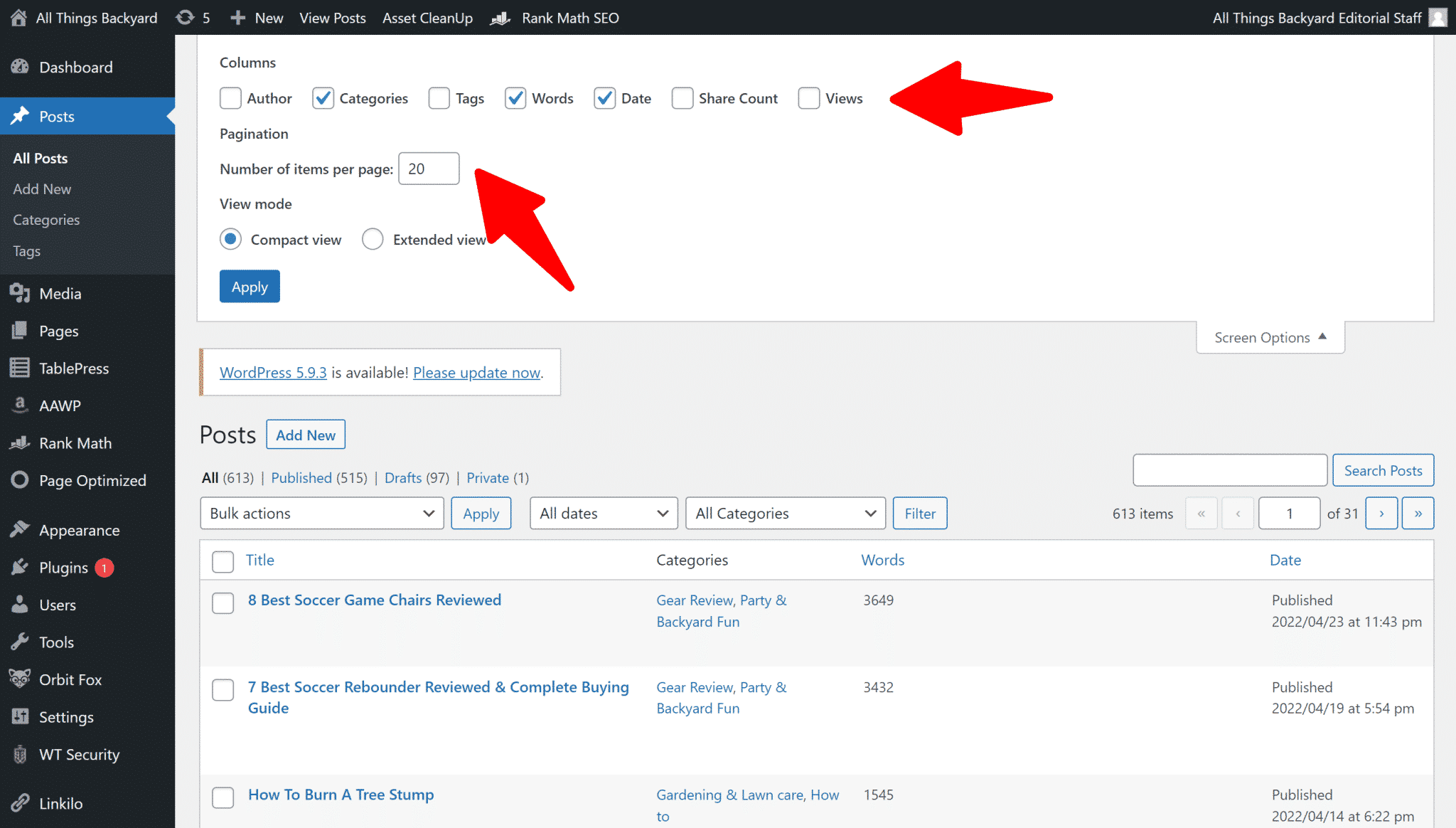This screenshot has height=828, width=1456.
Task: Check the Share Count column checkbox
Action: (682, 98)
